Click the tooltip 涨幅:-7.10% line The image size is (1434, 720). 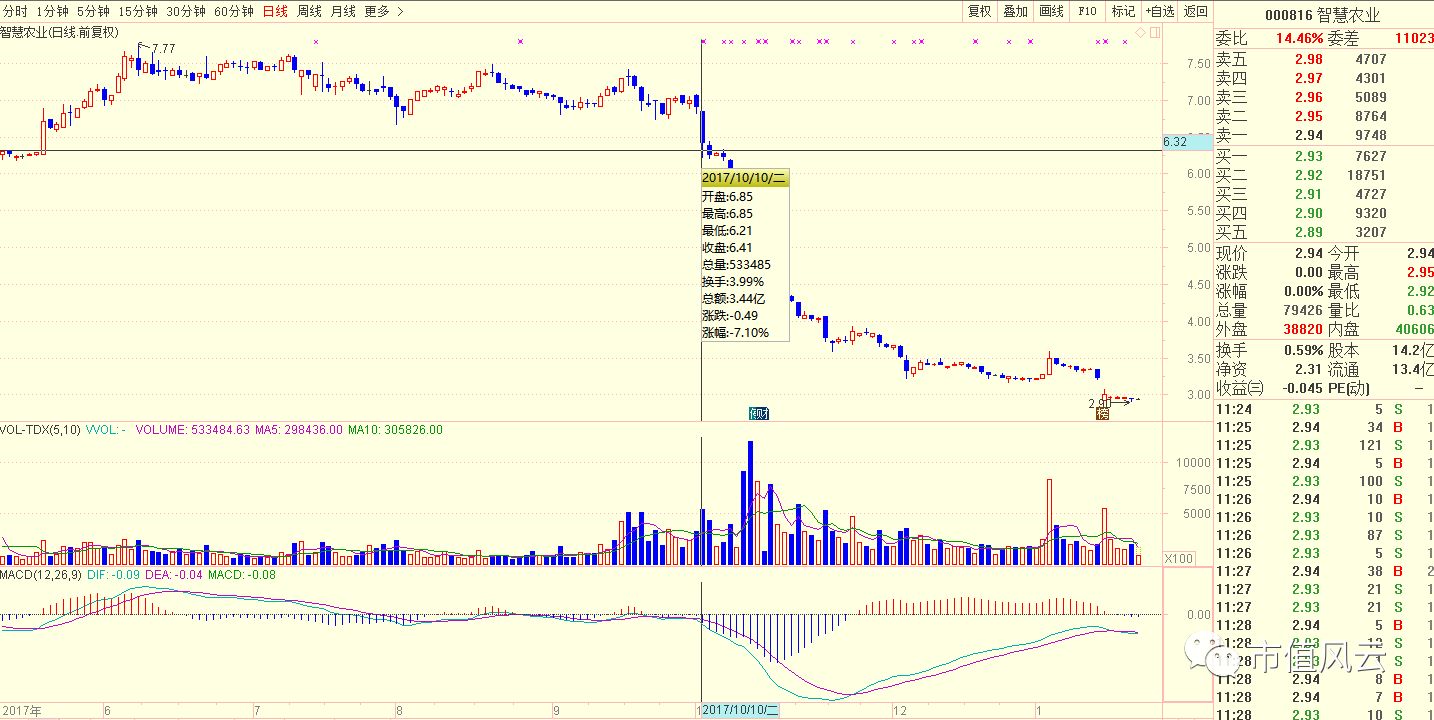pos(735,333)
